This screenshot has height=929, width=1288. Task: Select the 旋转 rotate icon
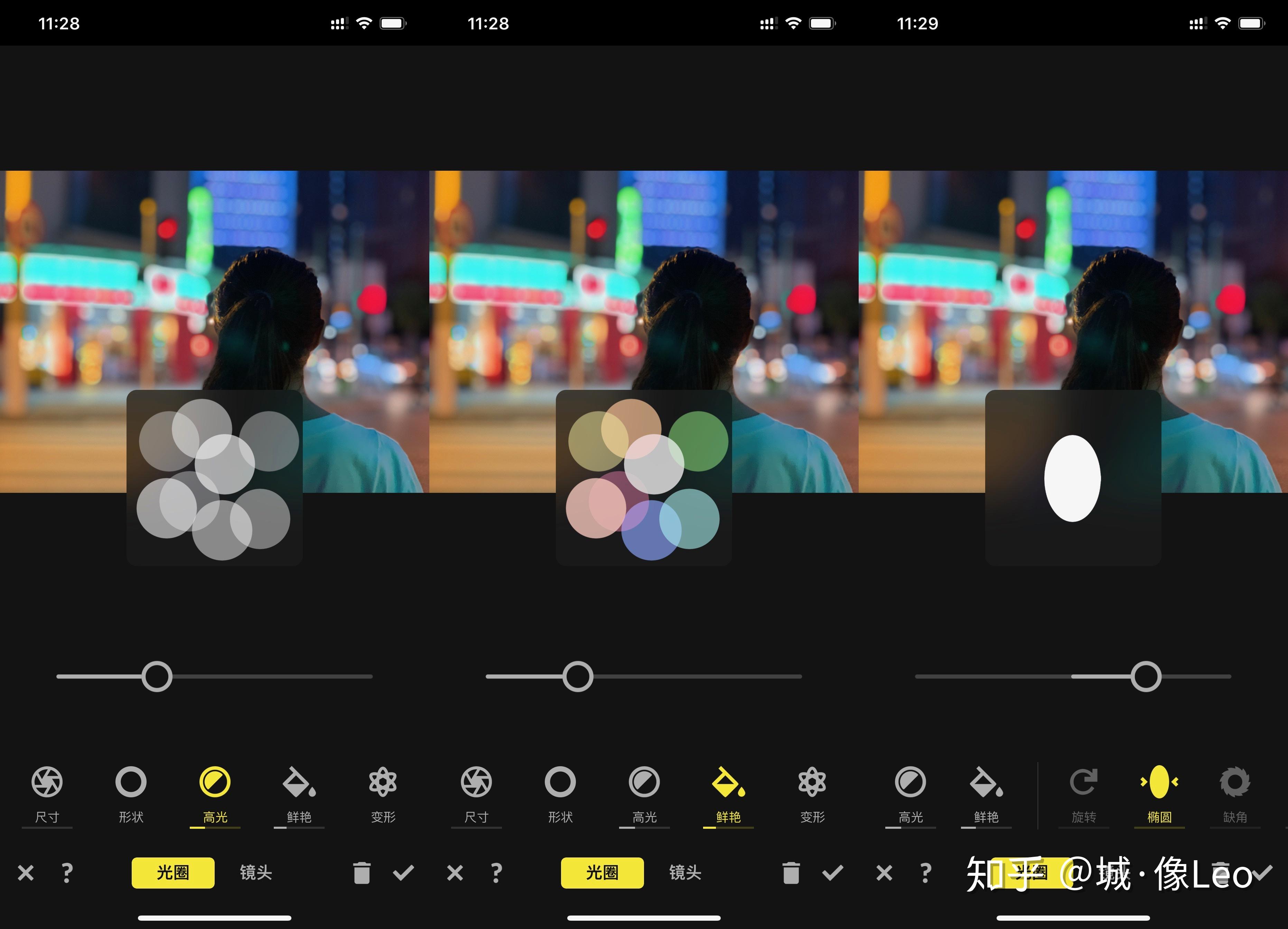click(1084, 782)
